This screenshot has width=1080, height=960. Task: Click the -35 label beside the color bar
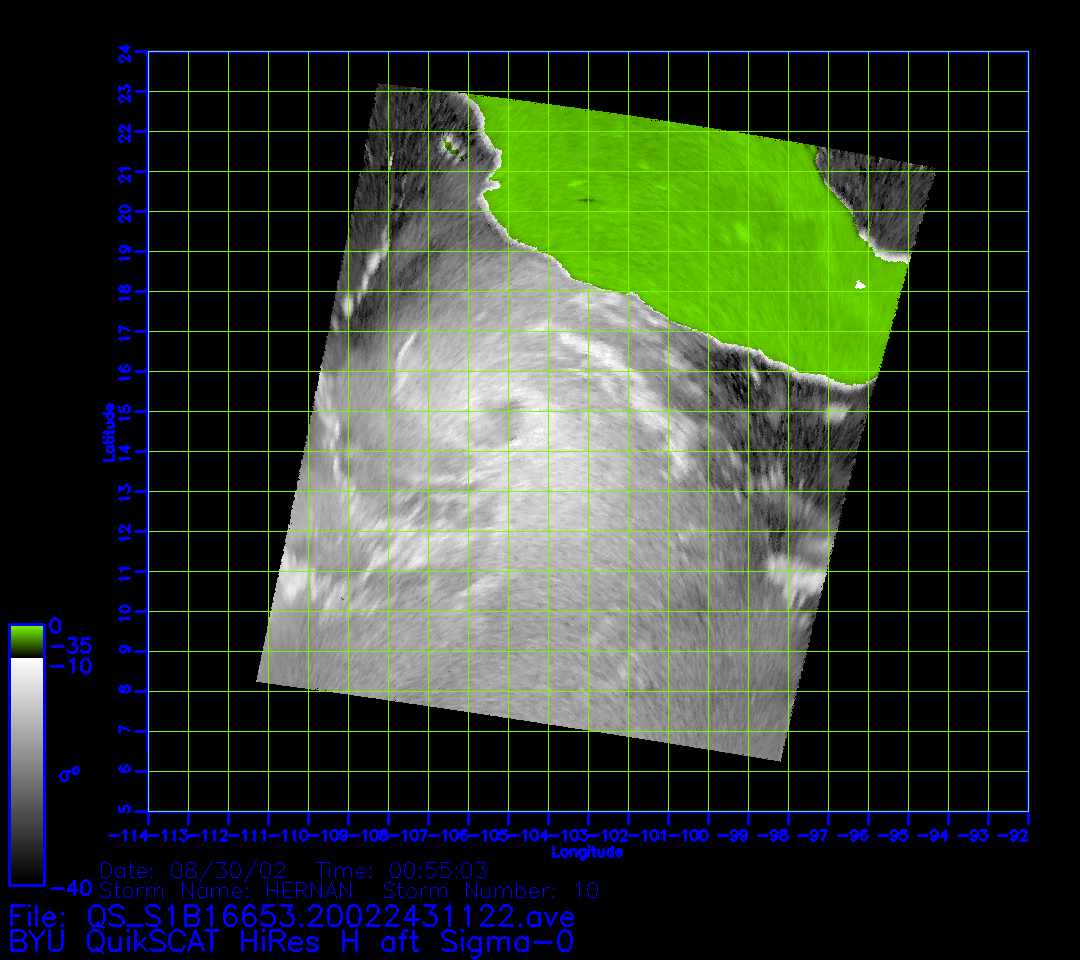(x=70, y=647)
